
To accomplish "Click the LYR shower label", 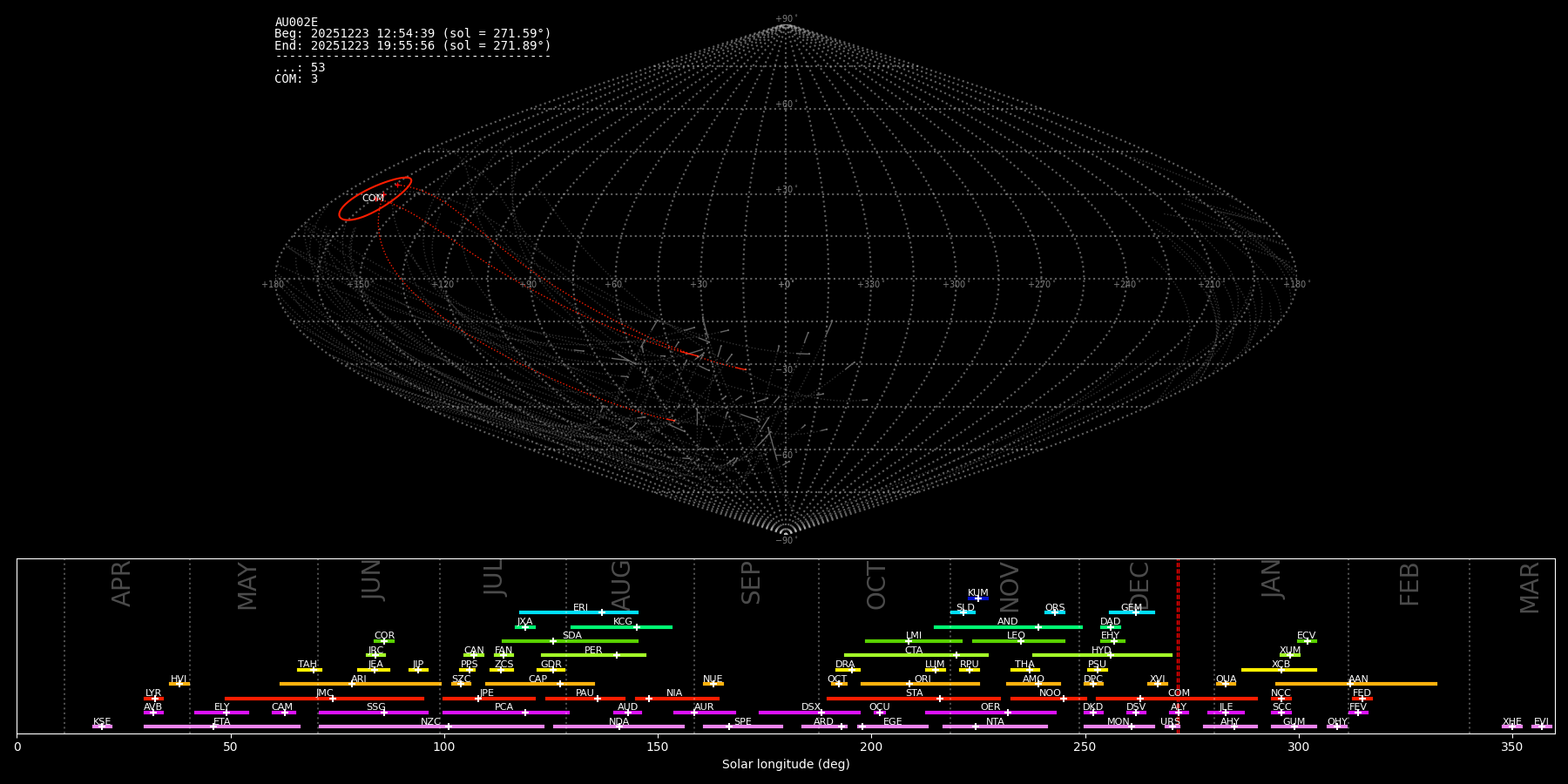I will pyautogui.click(x=153, y=693).
